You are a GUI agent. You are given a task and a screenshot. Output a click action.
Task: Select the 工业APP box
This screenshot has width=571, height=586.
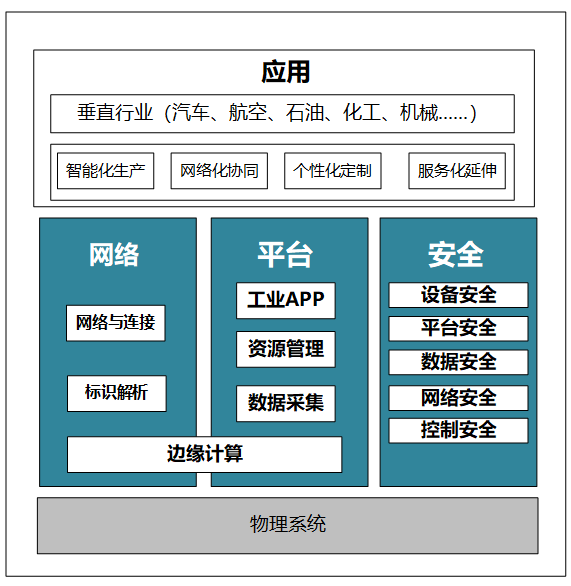pos(286,300)
